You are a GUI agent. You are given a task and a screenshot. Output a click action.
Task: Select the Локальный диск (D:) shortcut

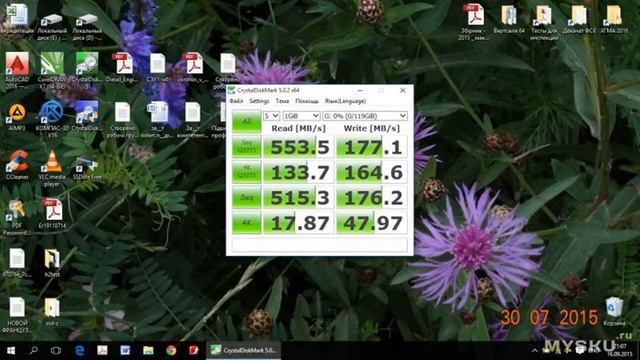(87, 26)
